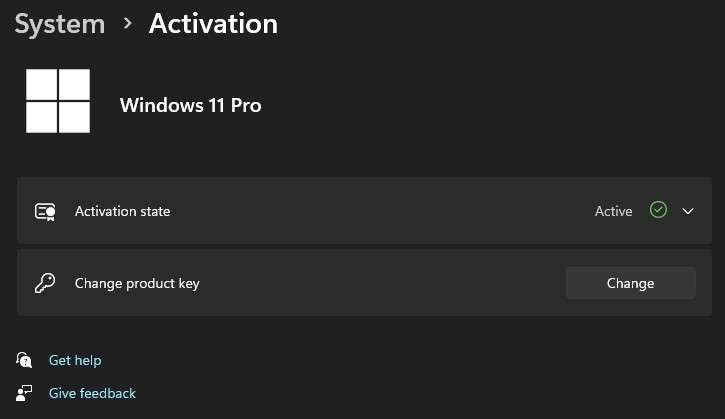Go back to System breadcrumb
The image size is (725, 419).
click(x=59, y=23)
